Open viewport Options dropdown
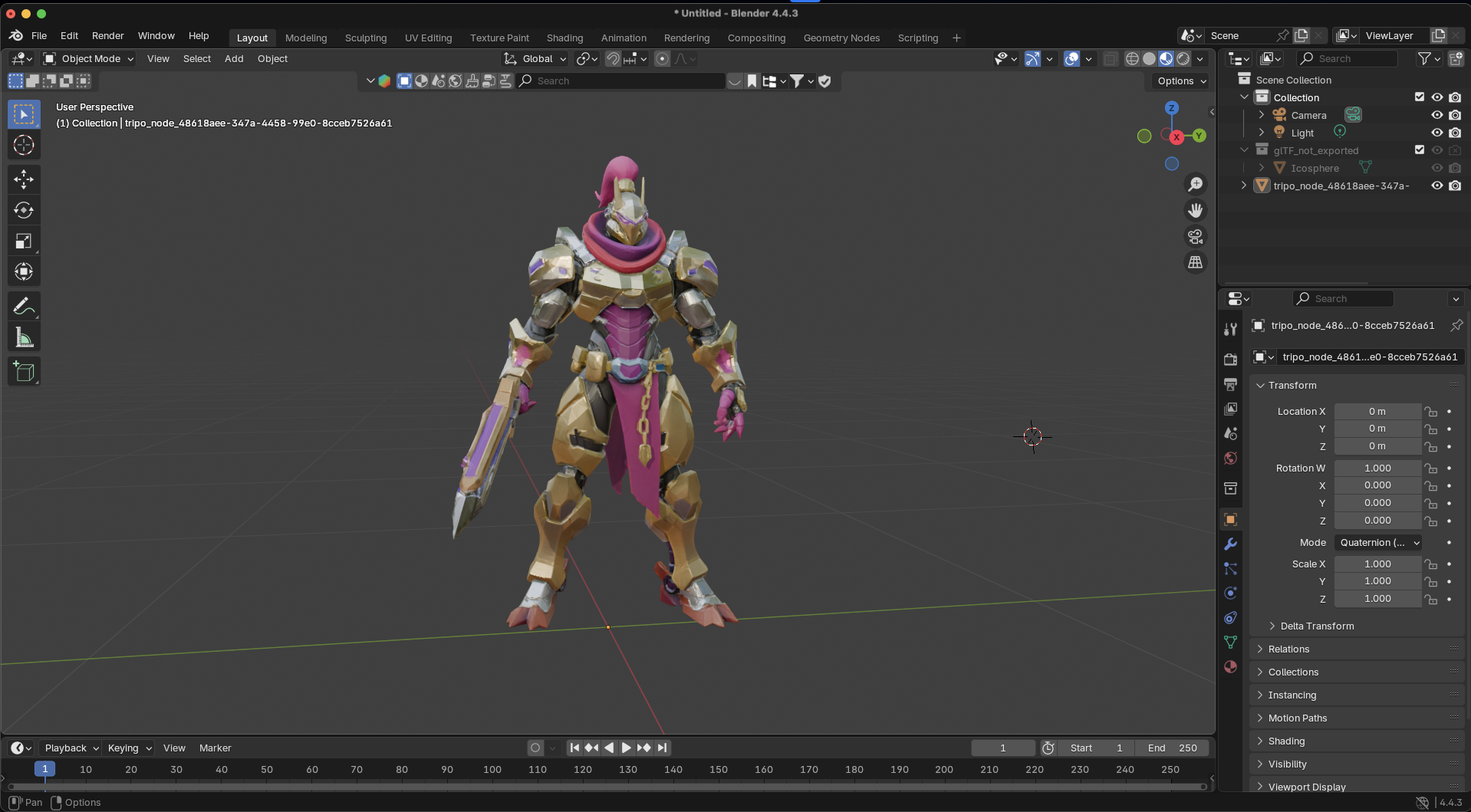 (1182, 81)
